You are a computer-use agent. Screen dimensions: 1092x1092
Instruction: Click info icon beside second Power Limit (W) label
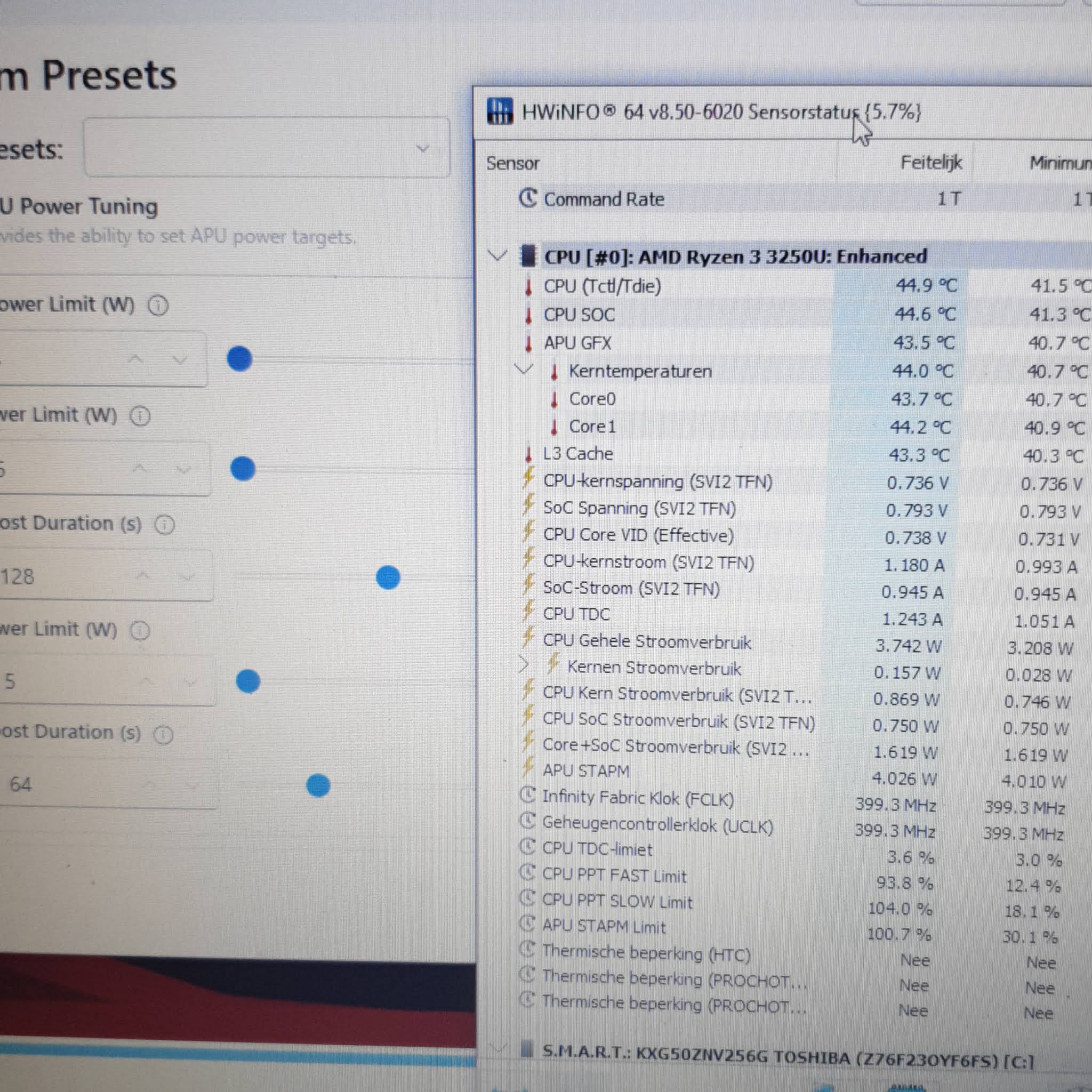[x=140, y=416]
